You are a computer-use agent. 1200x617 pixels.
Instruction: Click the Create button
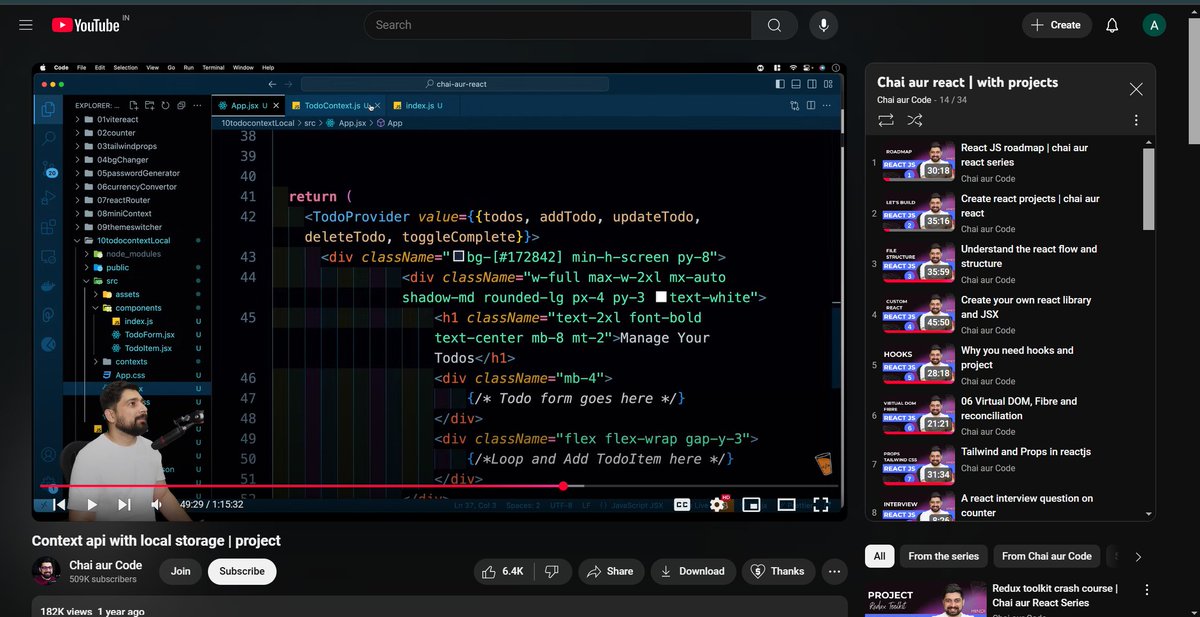tap(1056, 25)
